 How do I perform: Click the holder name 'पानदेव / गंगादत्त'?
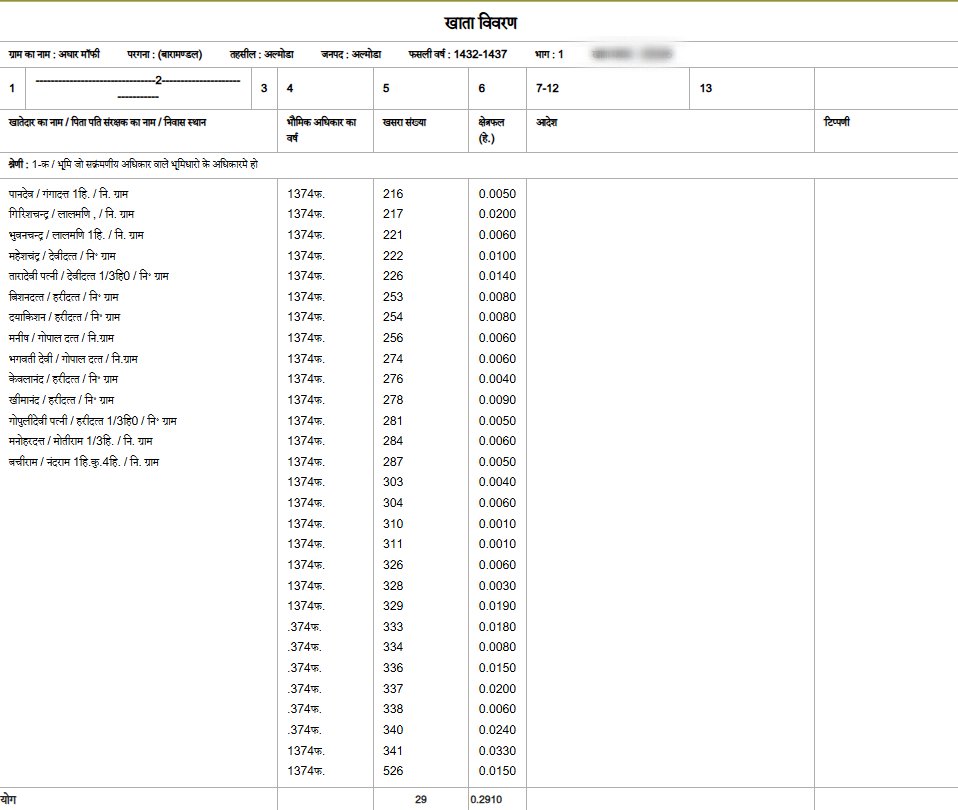[x=68, y=194]
